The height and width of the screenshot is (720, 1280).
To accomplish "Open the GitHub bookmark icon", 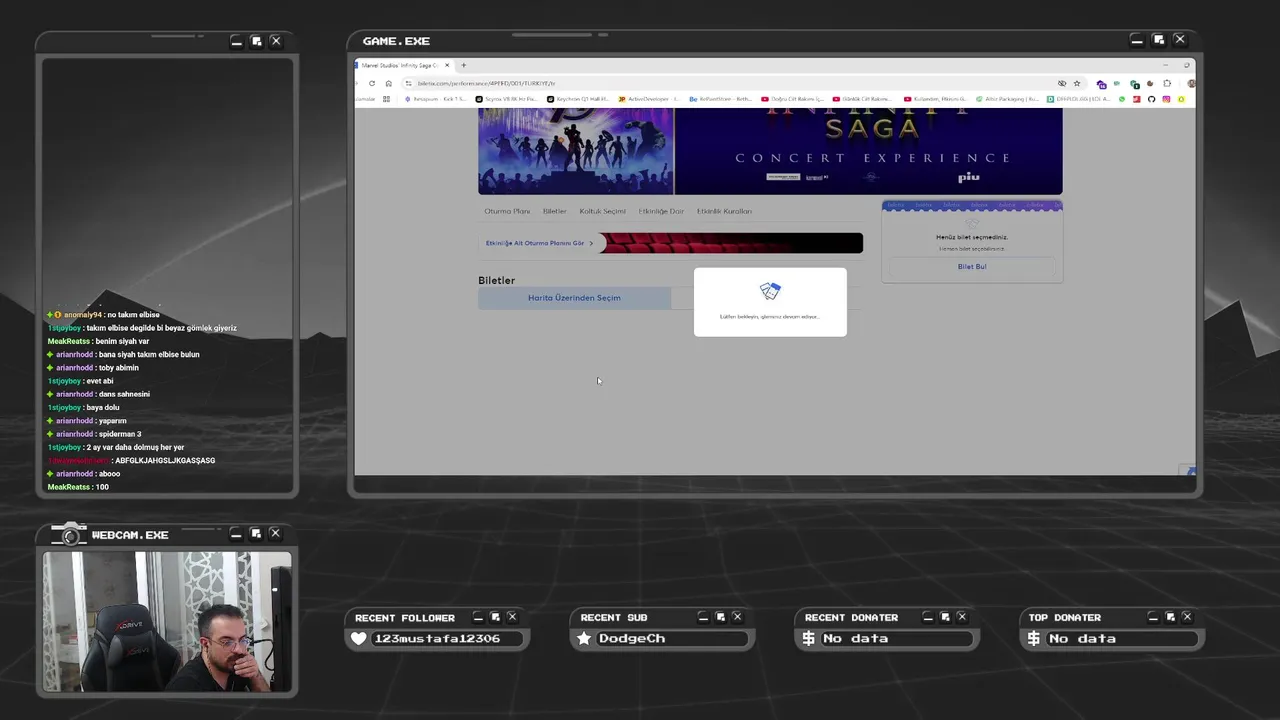I will click(x=1151, y=99).
